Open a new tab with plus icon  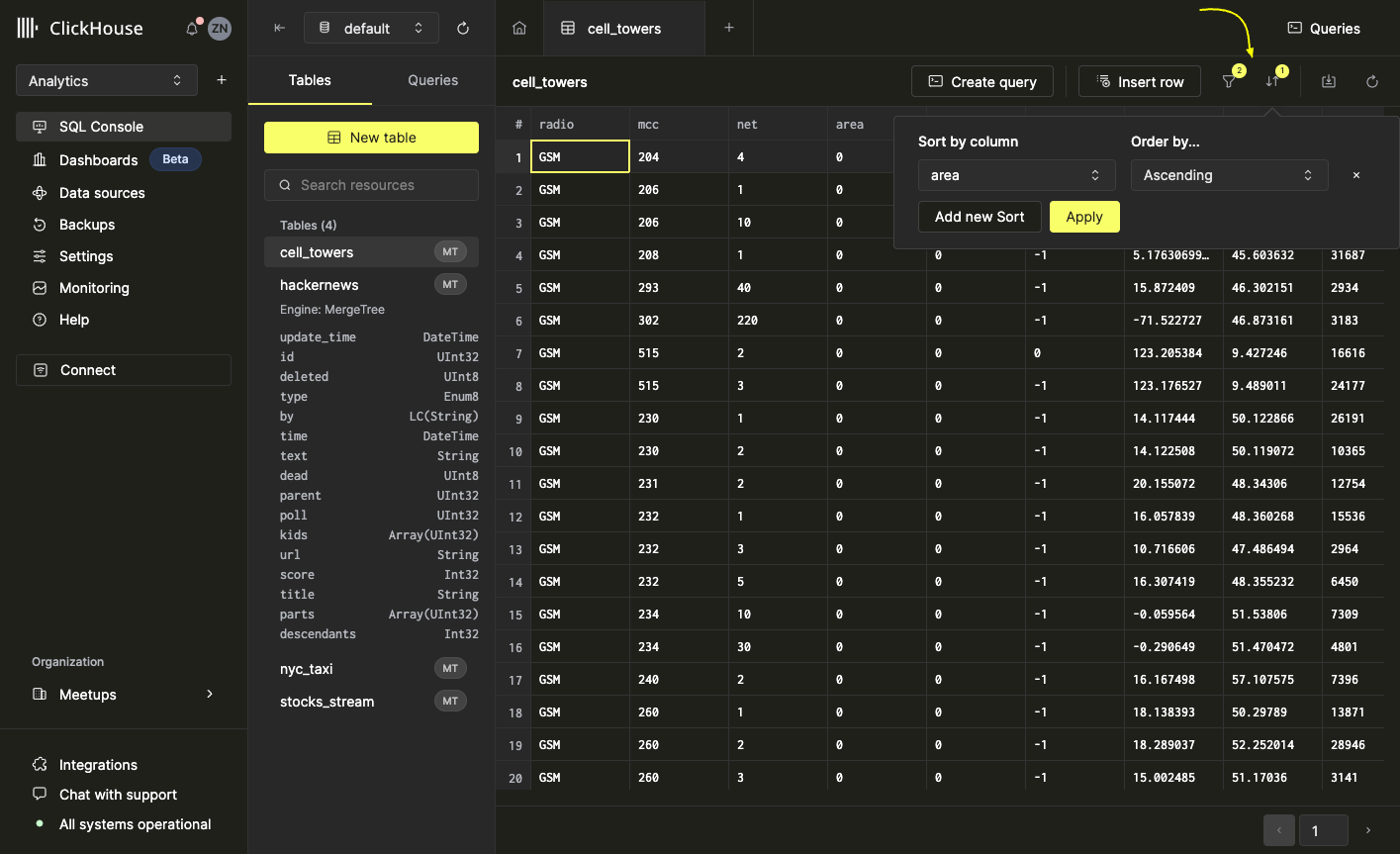click(729, 28)
